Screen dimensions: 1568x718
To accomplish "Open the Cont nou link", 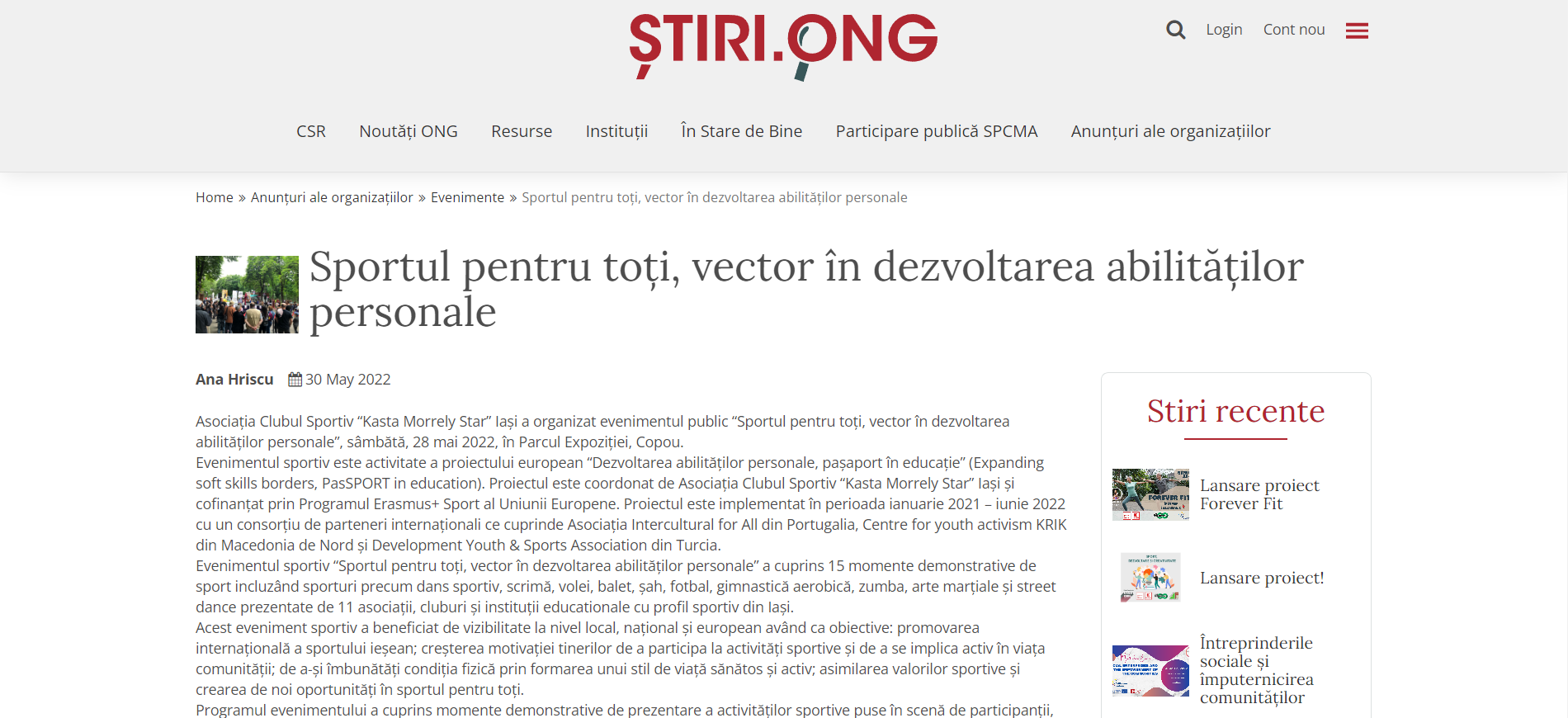I will (1294, 30).
